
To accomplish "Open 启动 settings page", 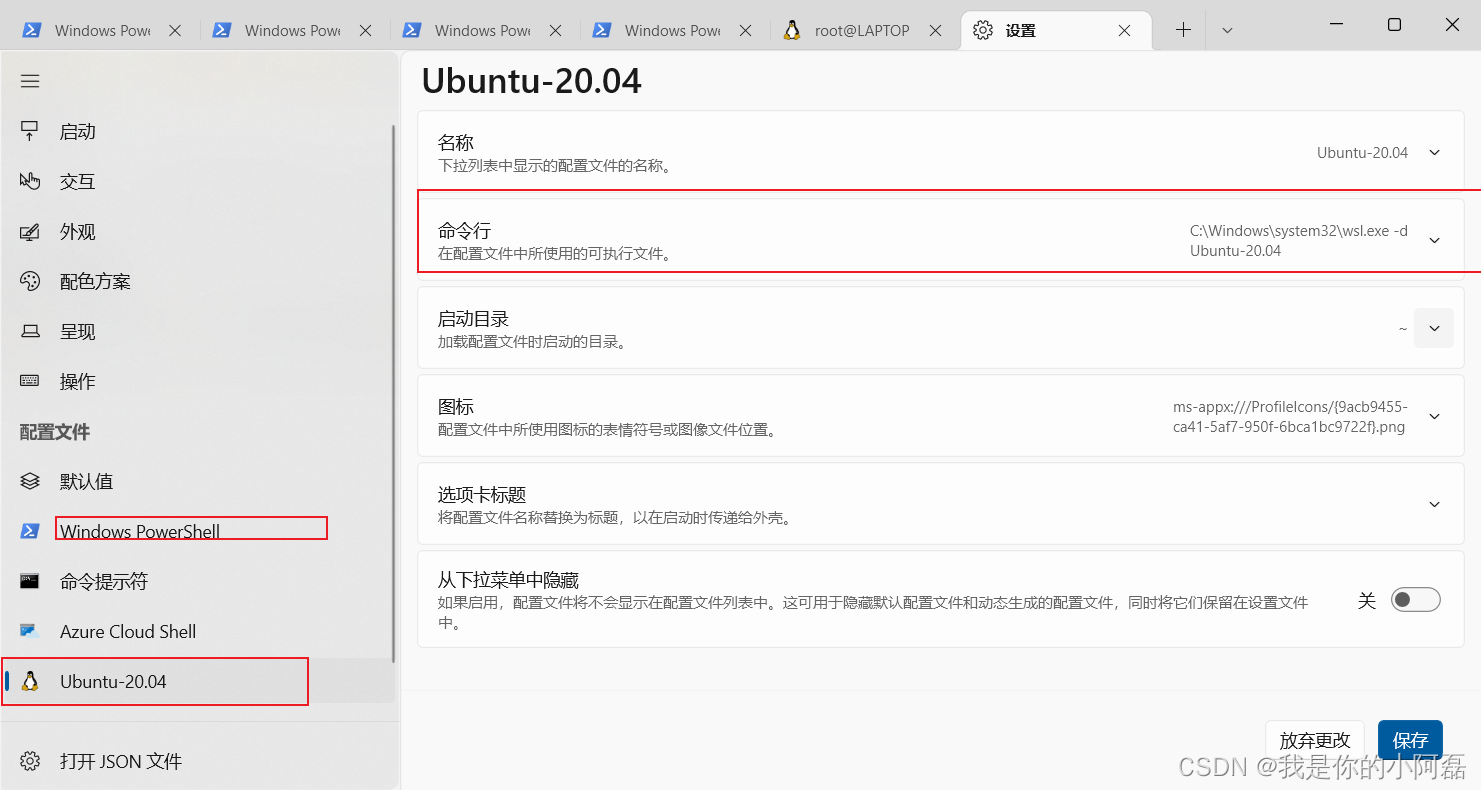I will click(x=198, y=131).
